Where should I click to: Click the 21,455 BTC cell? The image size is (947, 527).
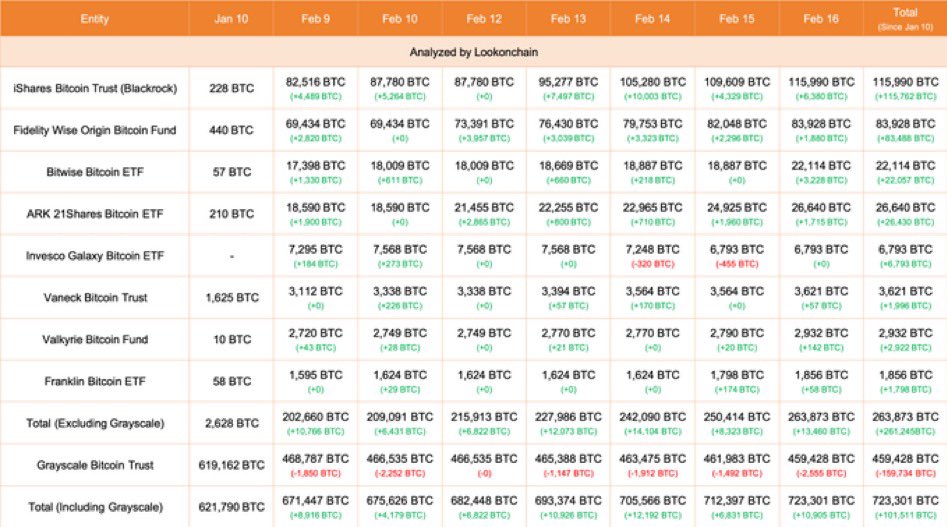(x=484, y=214)
